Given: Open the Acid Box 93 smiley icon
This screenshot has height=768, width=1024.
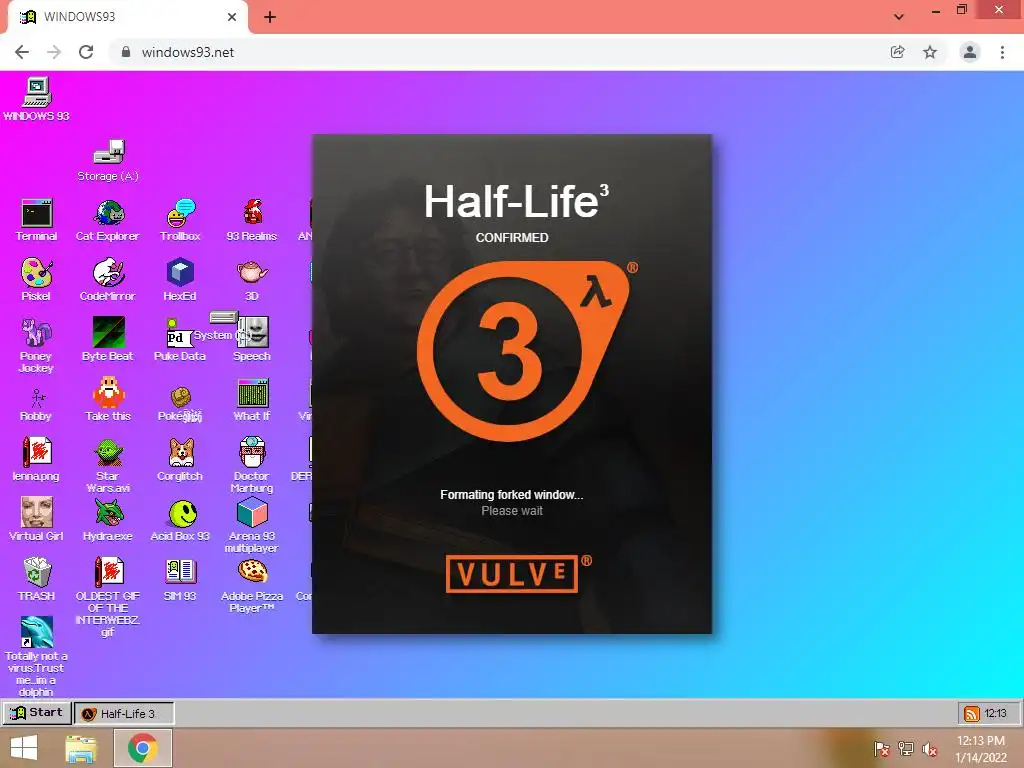Looking at the screenshot, I should tap(180, 519).
